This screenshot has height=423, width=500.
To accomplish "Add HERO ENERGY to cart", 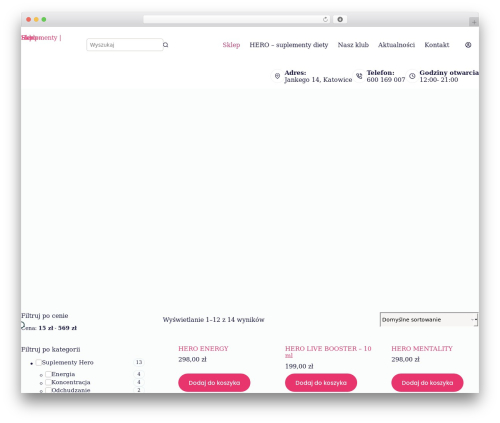I will click(x=214, y=383).
